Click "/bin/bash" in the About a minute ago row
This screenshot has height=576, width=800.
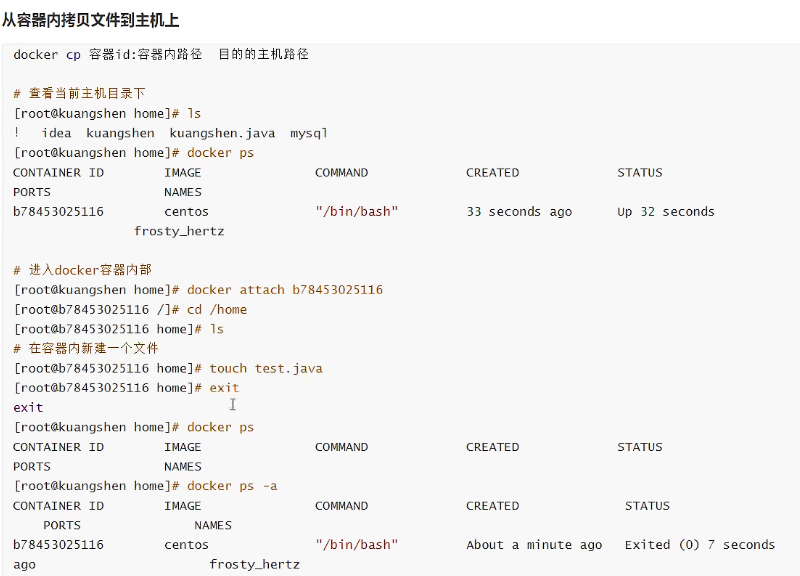(x=357, y=545)
